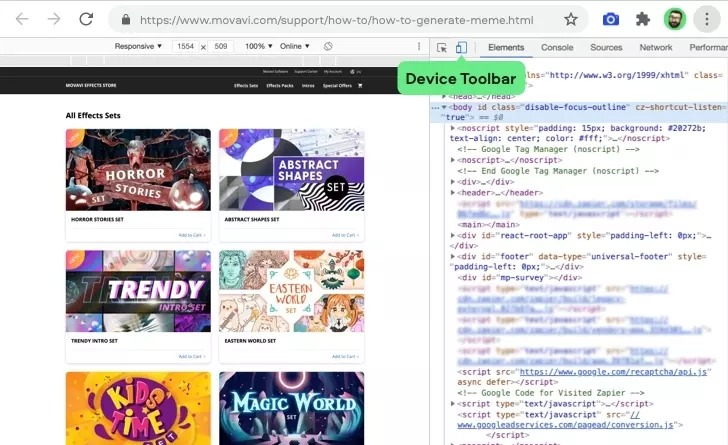Click Effects Sets in store menu
This screenshot has height=445, width=728.
[x=246, y=85]
